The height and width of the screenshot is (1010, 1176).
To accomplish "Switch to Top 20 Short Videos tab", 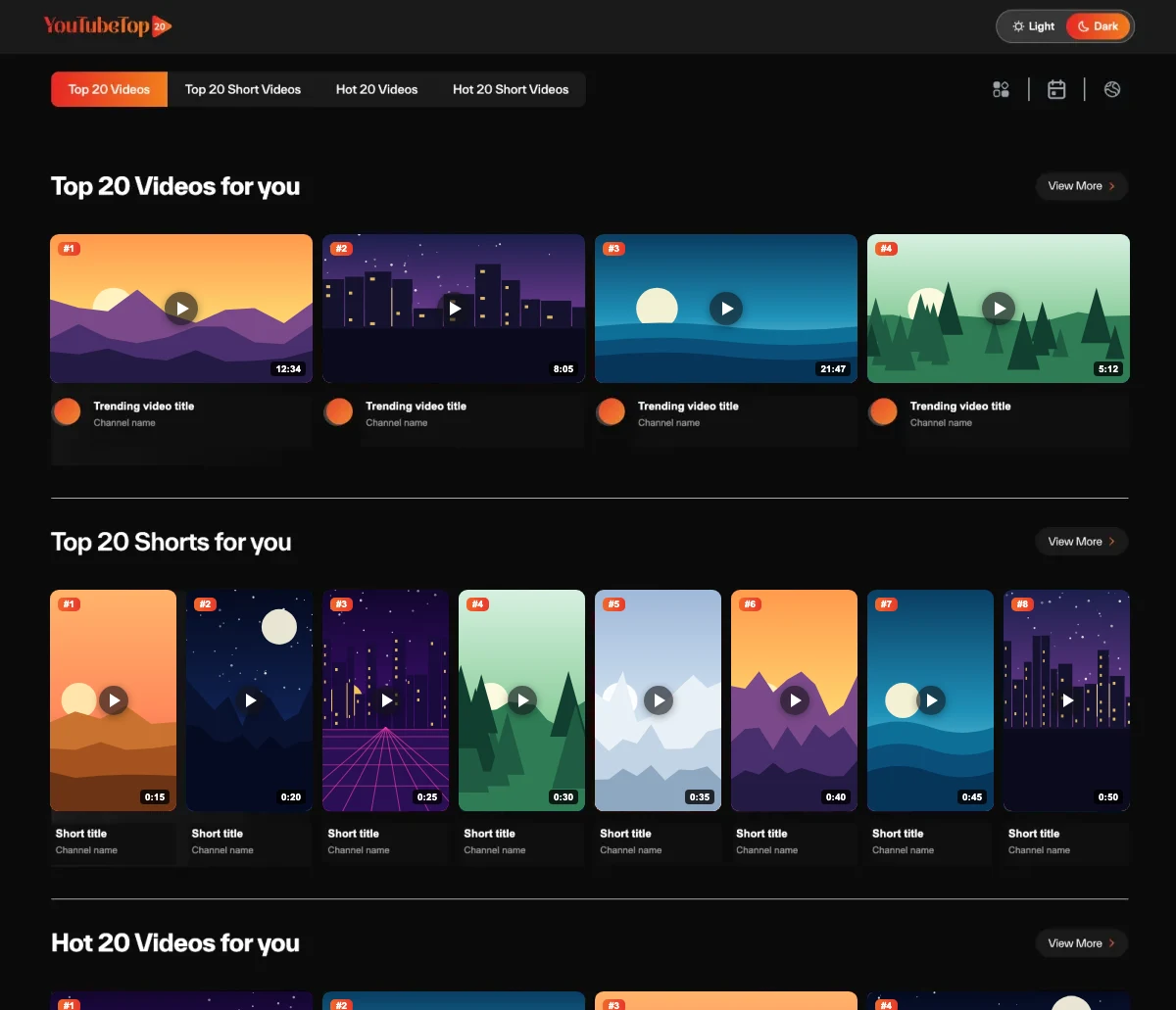I will (243, 89).
